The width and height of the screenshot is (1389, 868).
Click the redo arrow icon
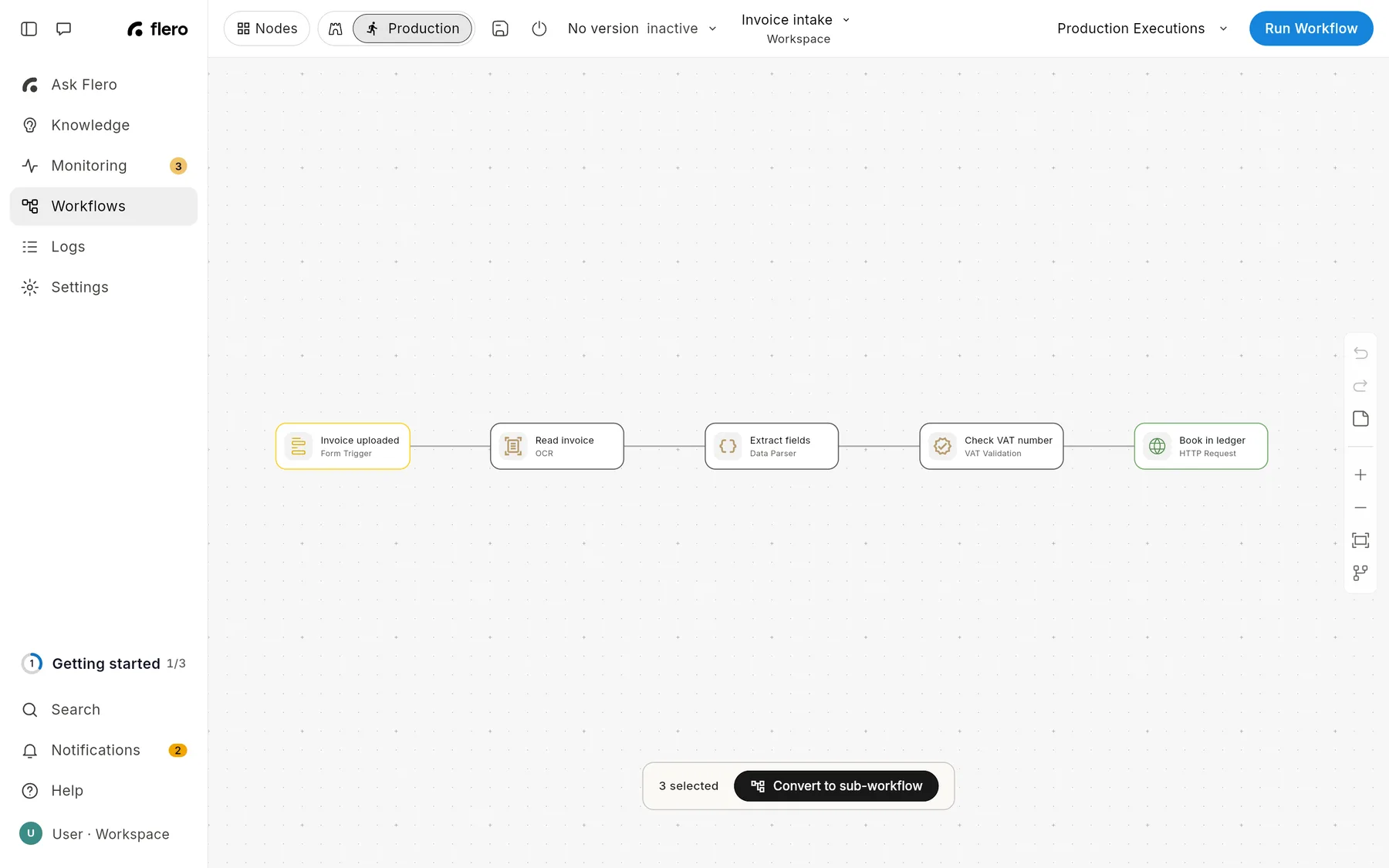tap(1360, 386)
